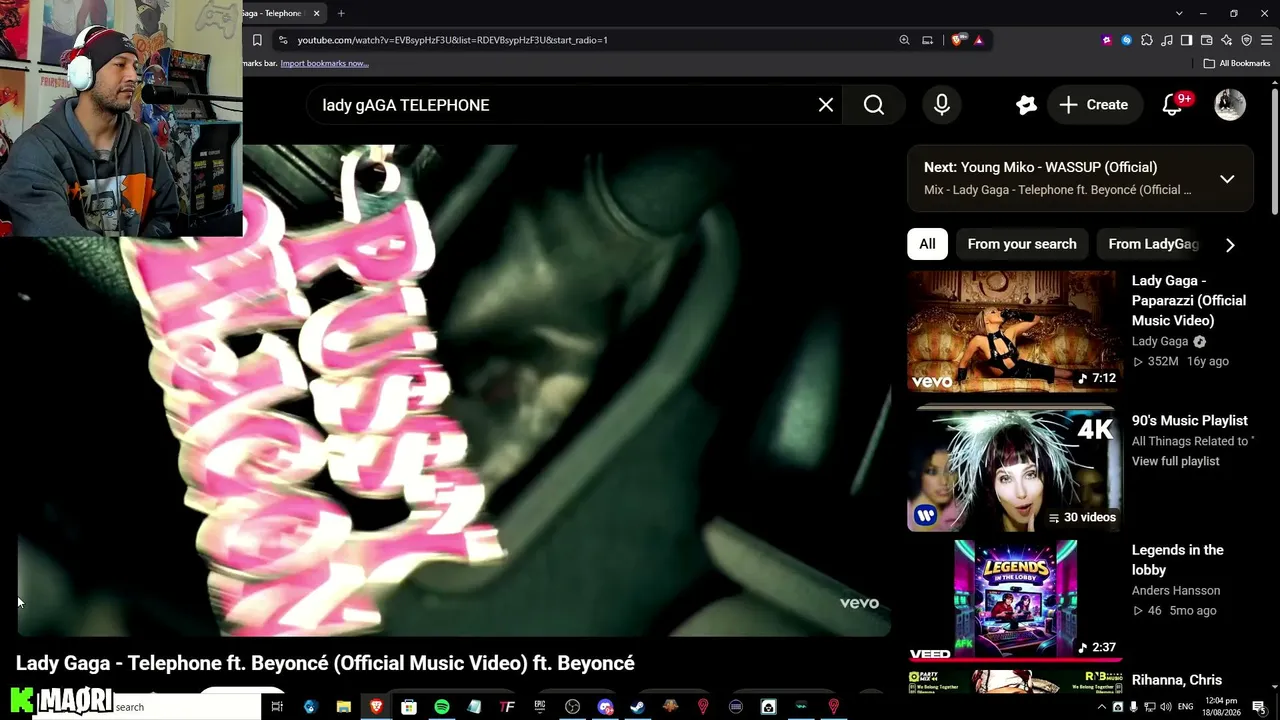Image resolution: width=1280 pixels, height=720 pixels.
Task: Open File Explorer from the taskbar
Action: 343,707
